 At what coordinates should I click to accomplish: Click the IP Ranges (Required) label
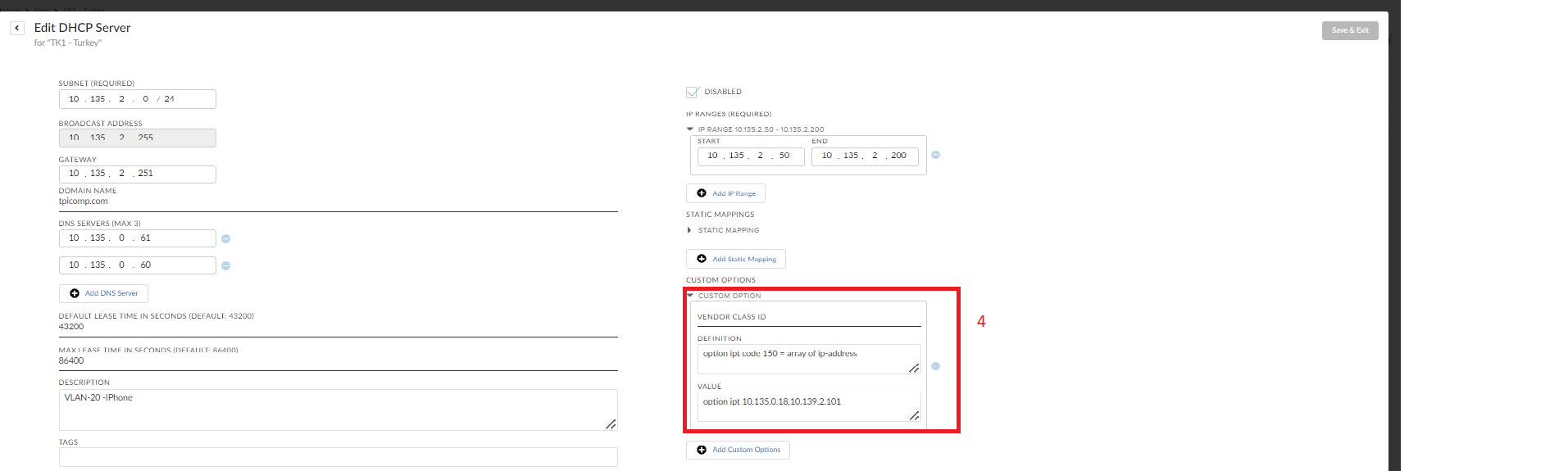pos(729,114)
